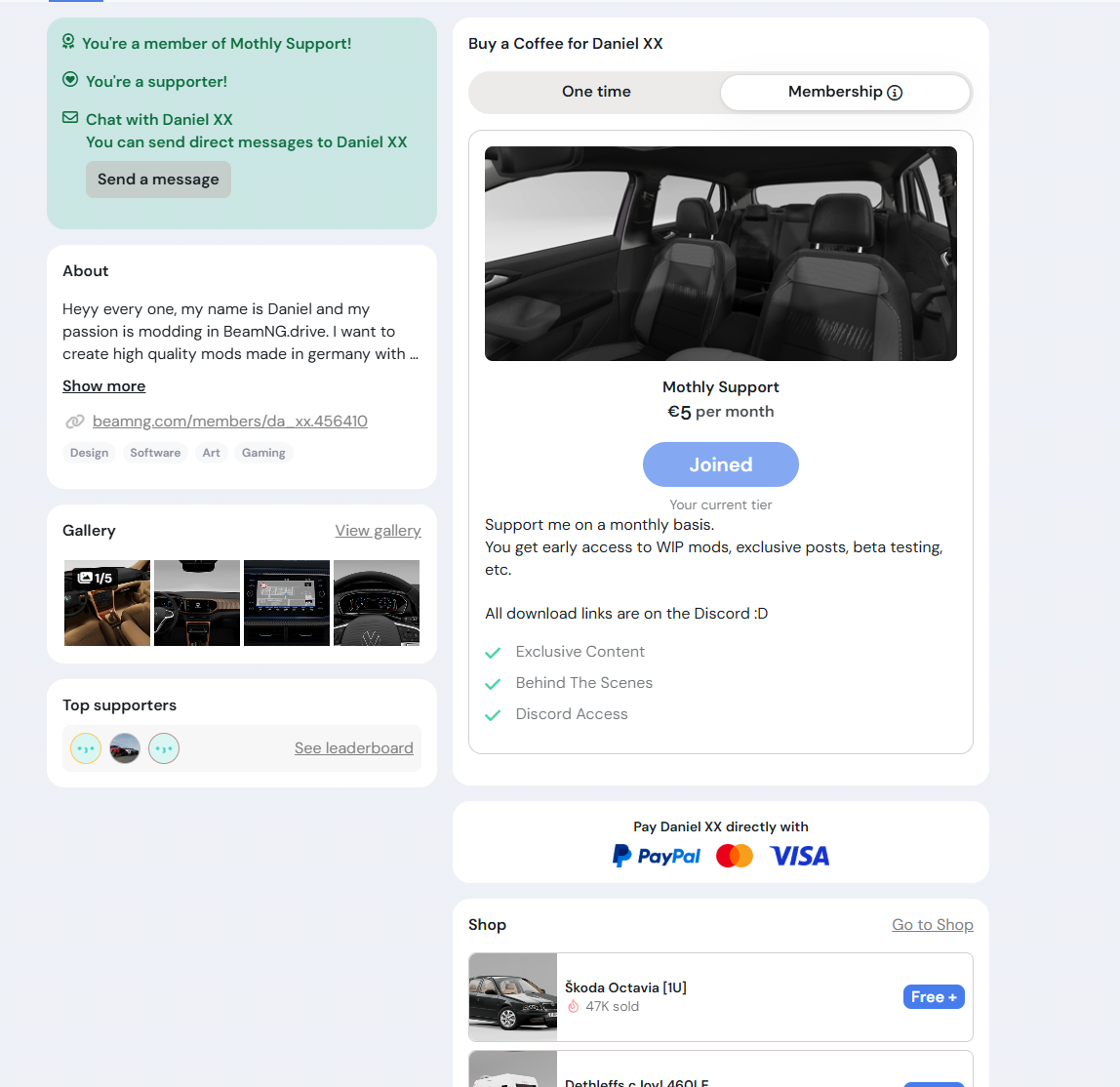1120x1087 pixels.
Task: Click the Discord Access checkmark icon
Action: pos(493,715)
